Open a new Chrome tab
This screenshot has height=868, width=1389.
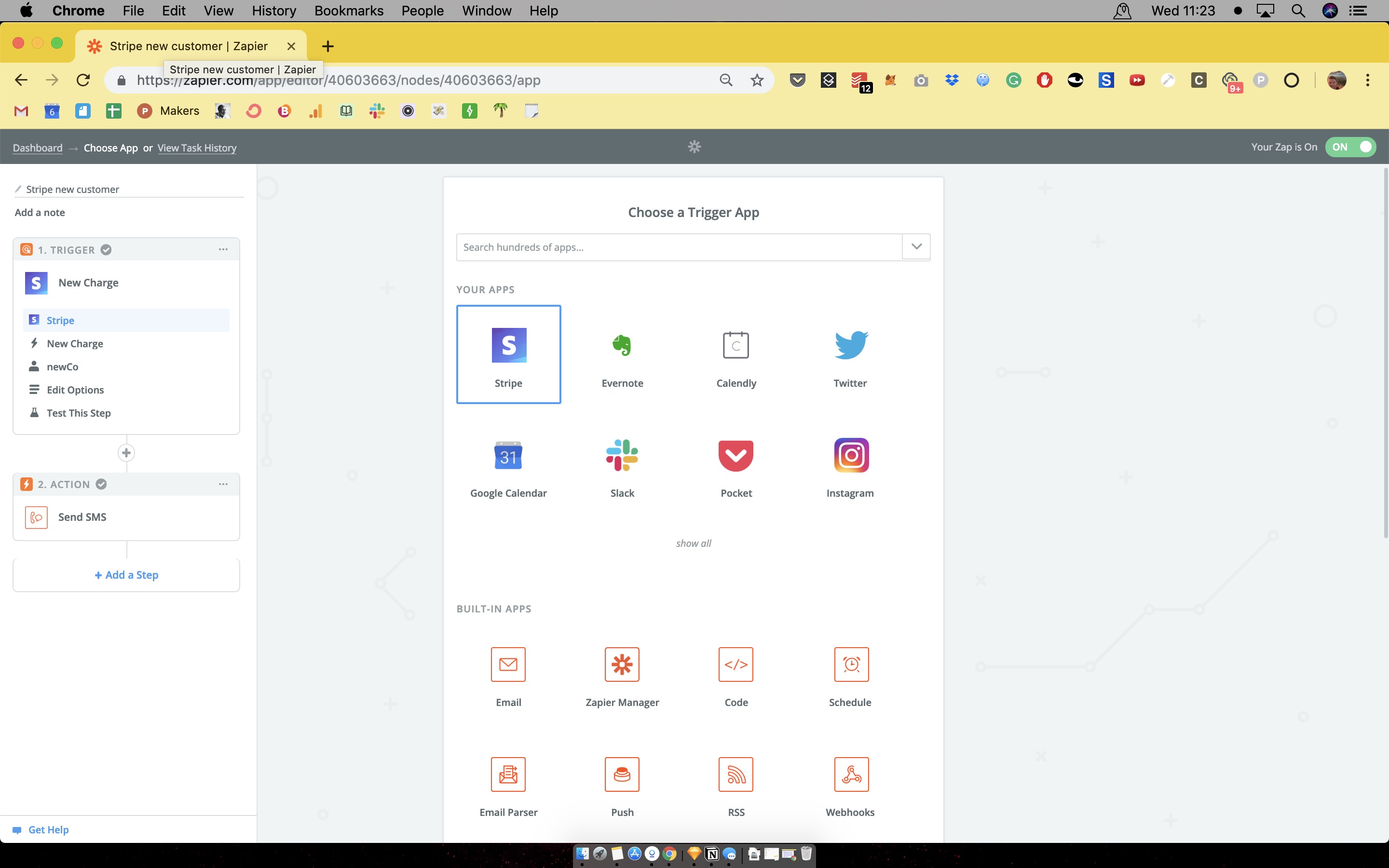[x=328, y=46]
